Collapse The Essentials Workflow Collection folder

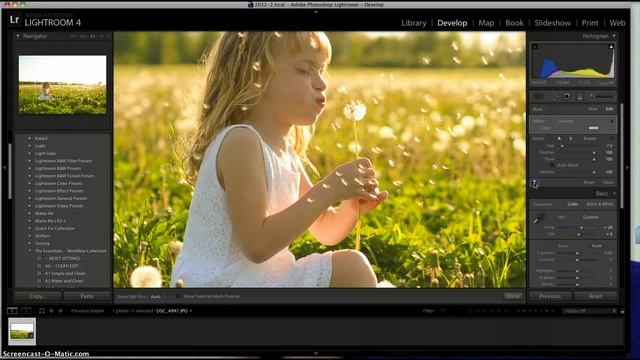tap(29, 251)
